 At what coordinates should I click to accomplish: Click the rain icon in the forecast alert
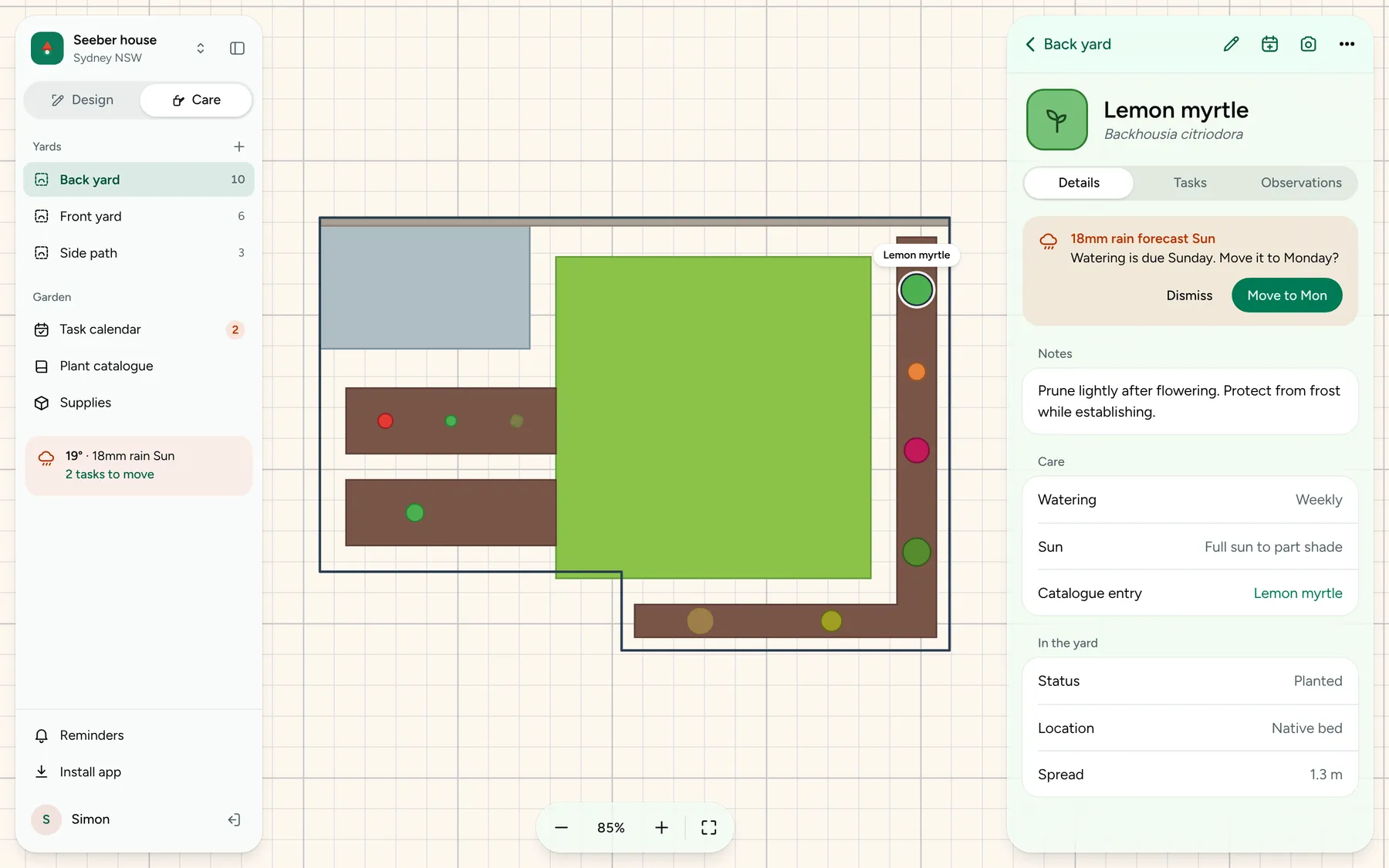point(1048,241)
